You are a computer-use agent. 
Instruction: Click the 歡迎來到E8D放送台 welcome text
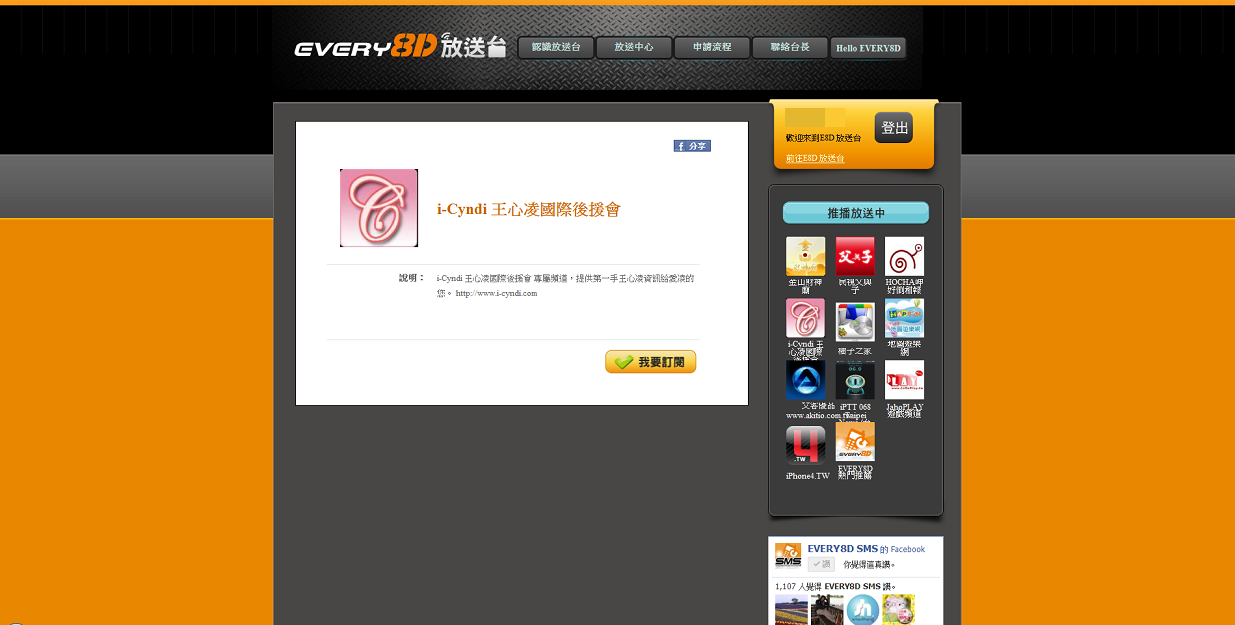click(x=823, y=138)
